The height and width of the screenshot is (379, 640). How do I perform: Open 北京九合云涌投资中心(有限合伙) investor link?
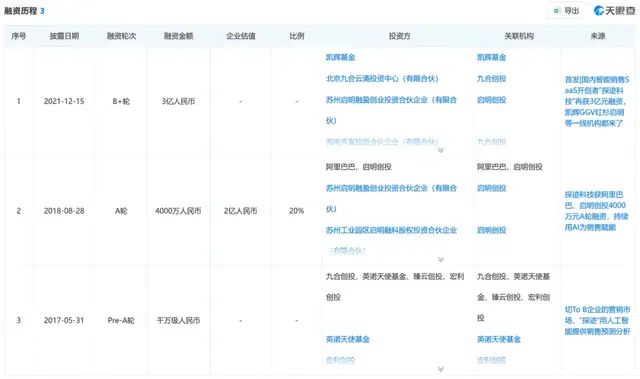coord(382,79)
